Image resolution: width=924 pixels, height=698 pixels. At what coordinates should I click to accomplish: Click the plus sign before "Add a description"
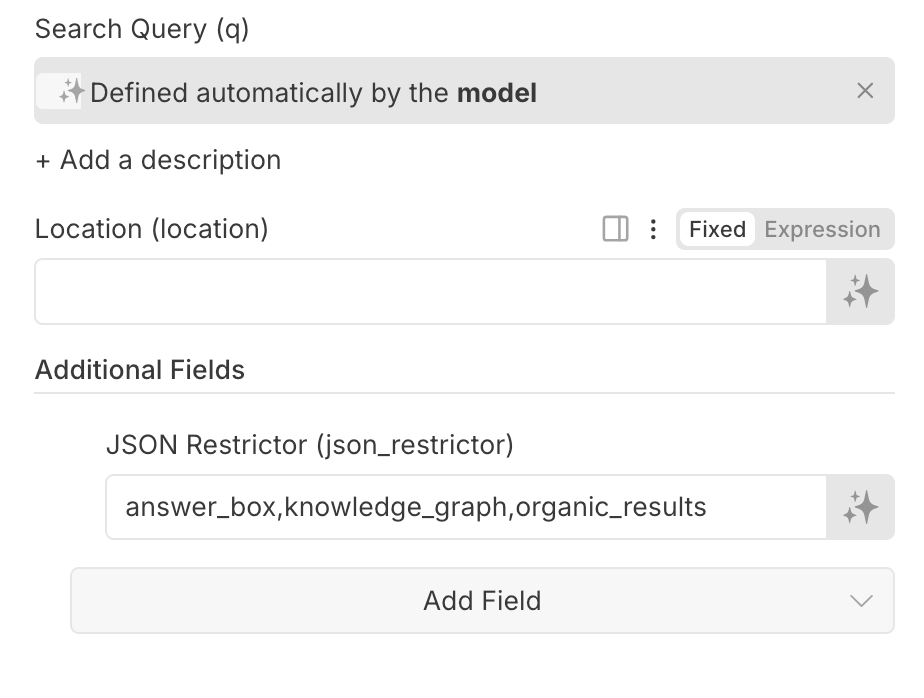point(43,161)
